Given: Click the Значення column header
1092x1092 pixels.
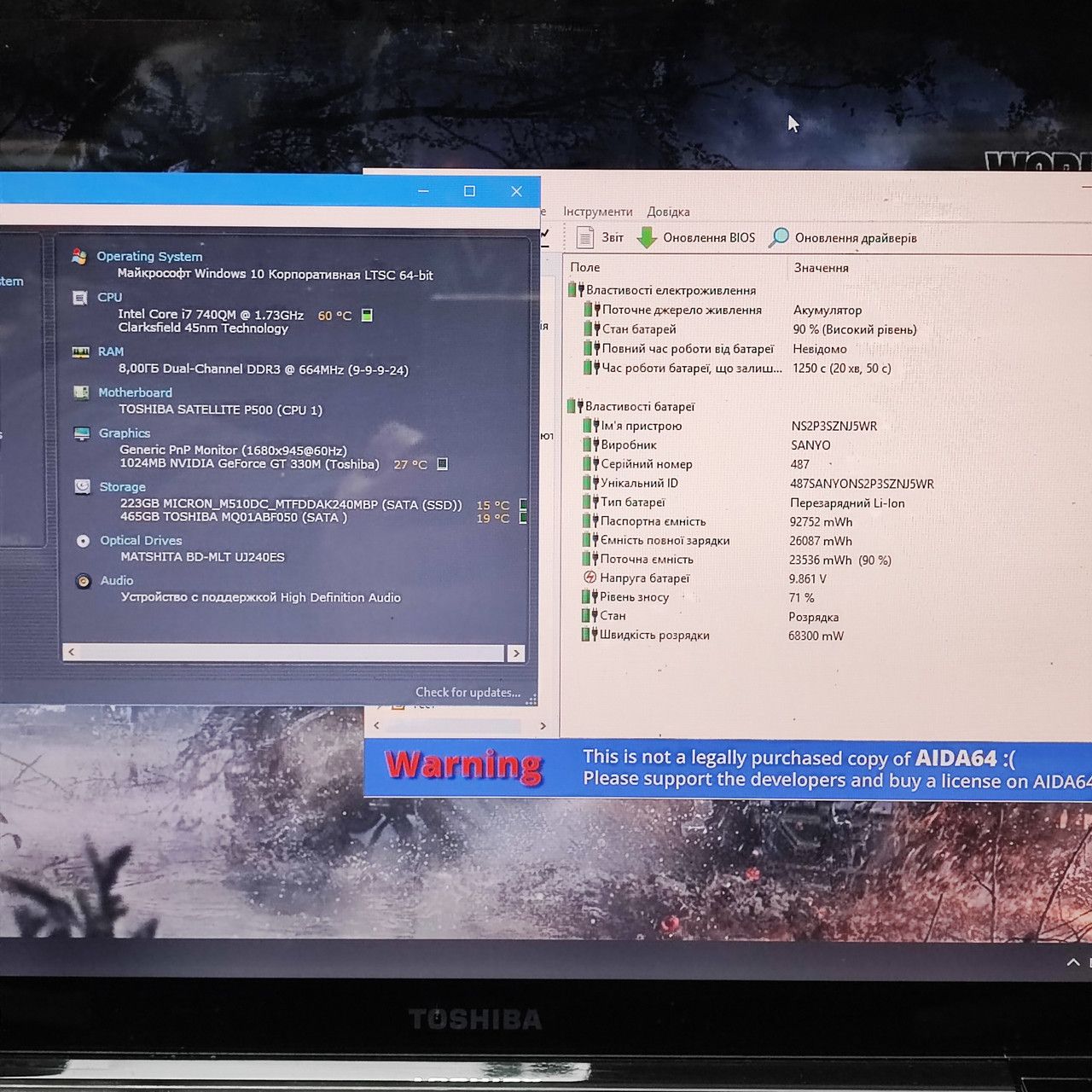Looking at the screenshot, I should [821, 268].
